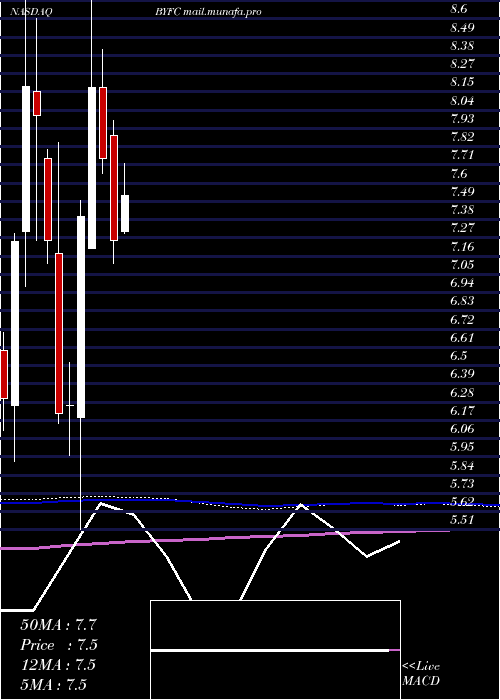Viewport: 500px width, 700px height.
Task: Click the 8.27 price axis label
Action: (462, 64)
